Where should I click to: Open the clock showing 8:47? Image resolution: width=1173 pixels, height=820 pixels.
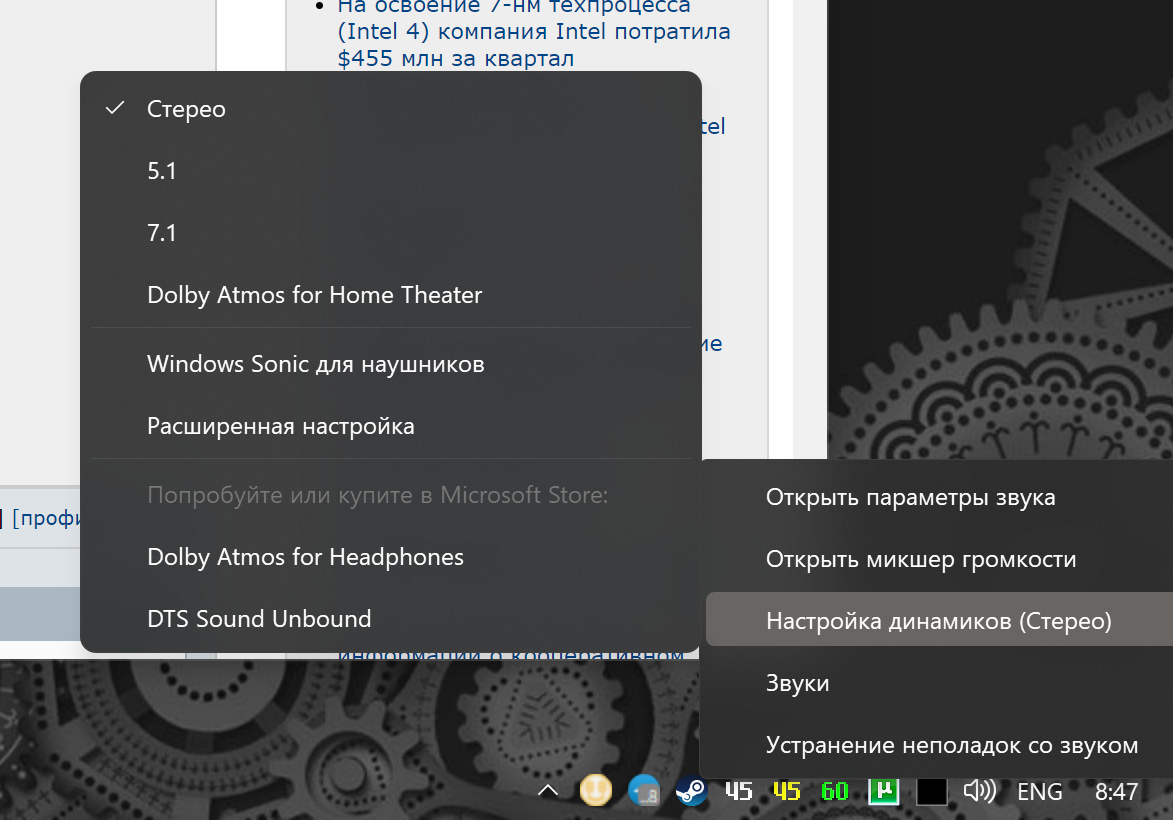(1117, 792)
